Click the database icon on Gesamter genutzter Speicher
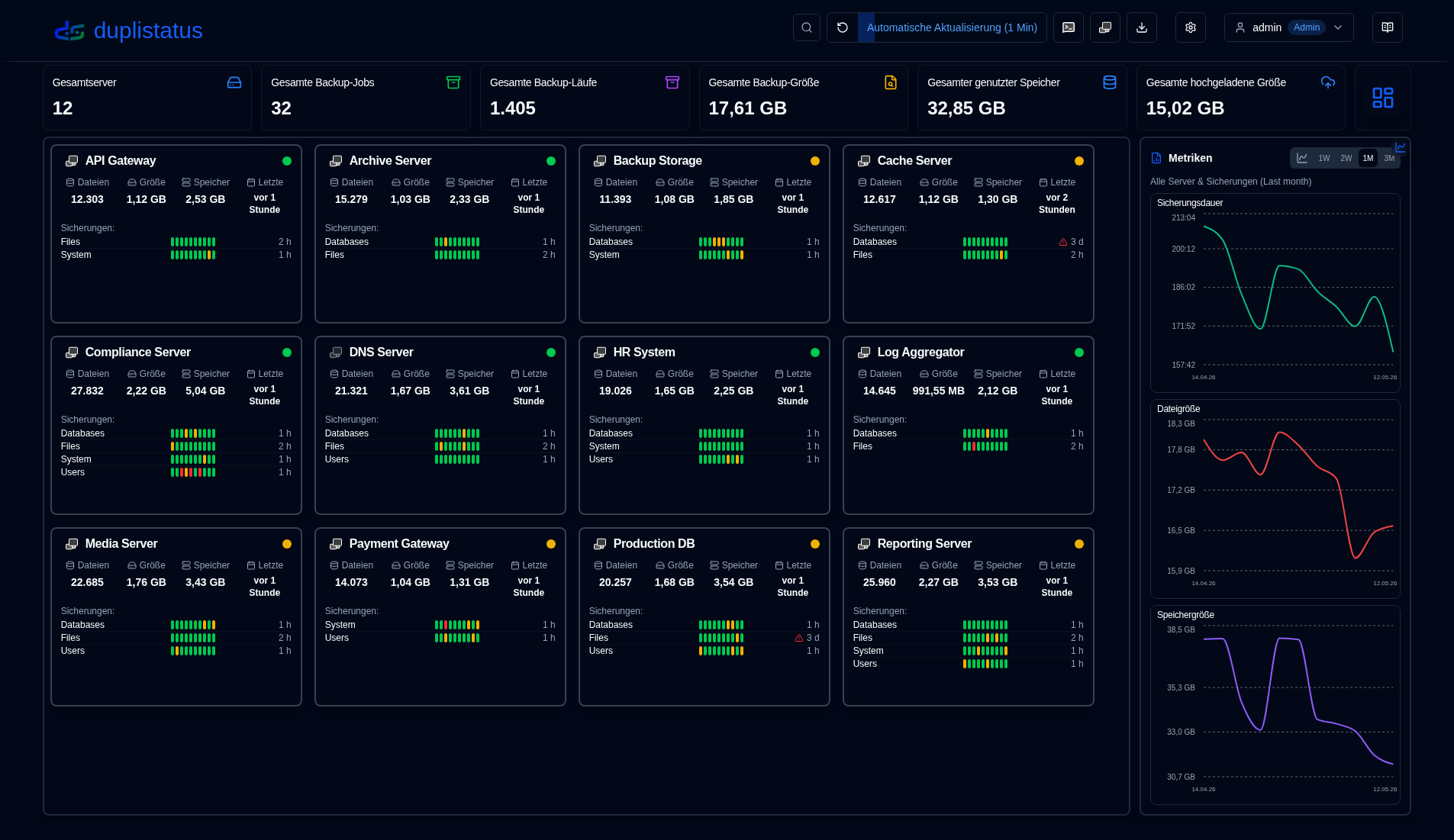Viewport: 1454px width, 840px height. click(x=1110, y=82)
